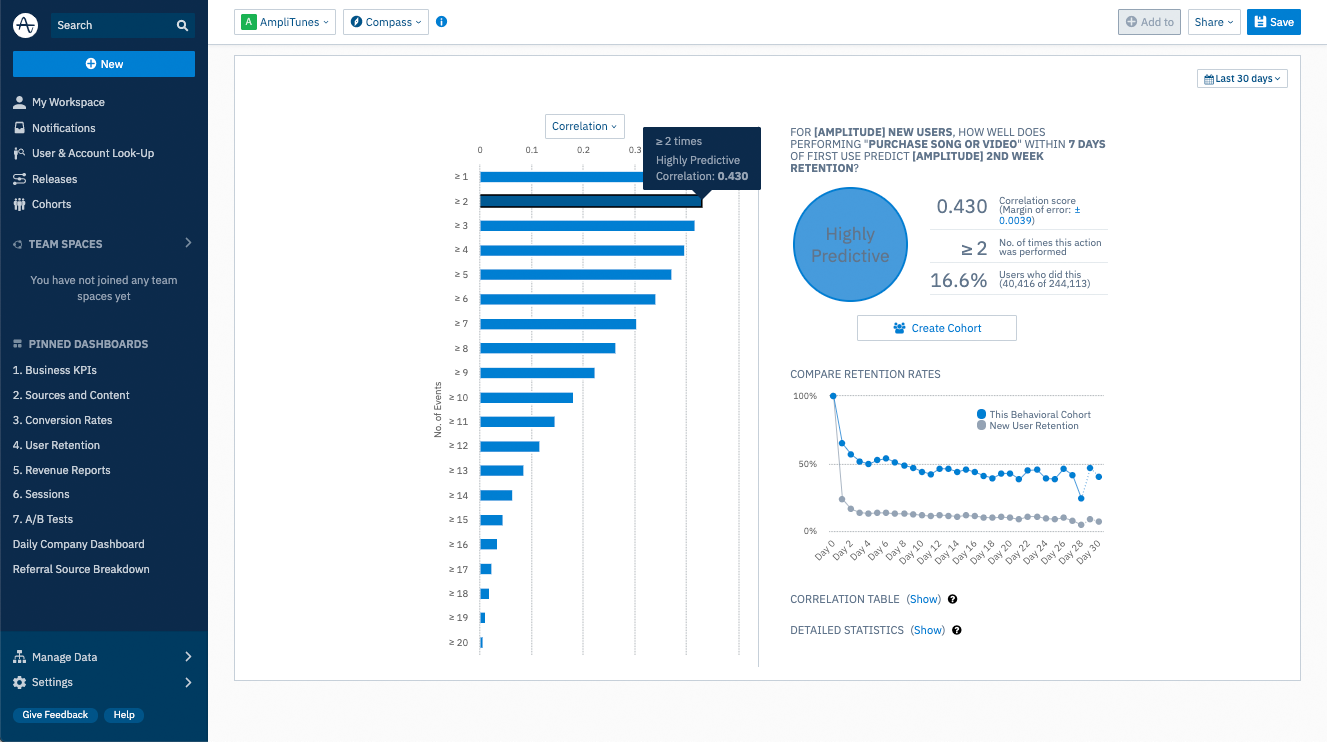Select the ≥ 5 bar in the chart

coord(576,275)
